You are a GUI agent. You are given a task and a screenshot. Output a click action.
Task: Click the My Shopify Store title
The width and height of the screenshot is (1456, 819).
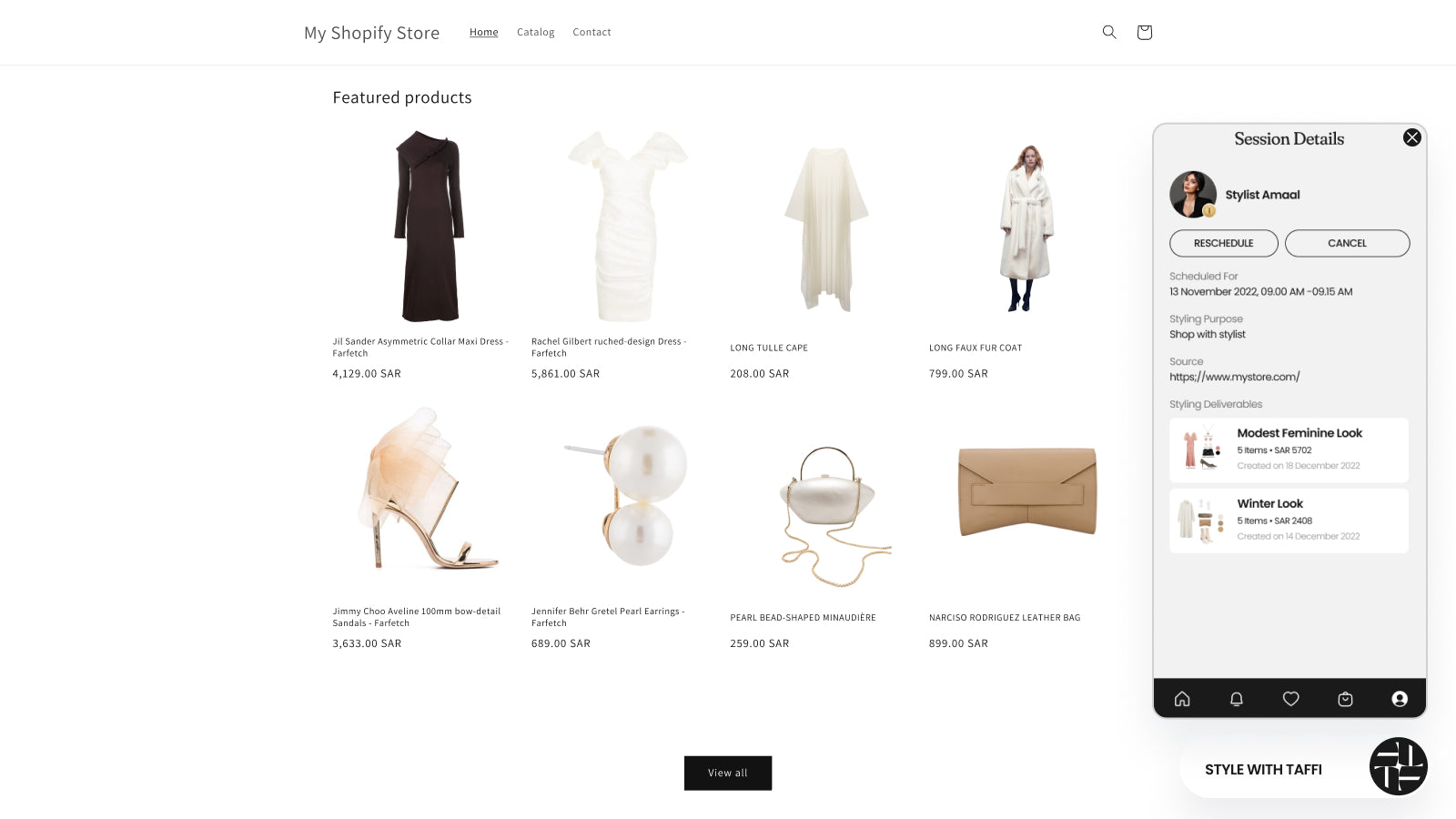coord(371,33)
